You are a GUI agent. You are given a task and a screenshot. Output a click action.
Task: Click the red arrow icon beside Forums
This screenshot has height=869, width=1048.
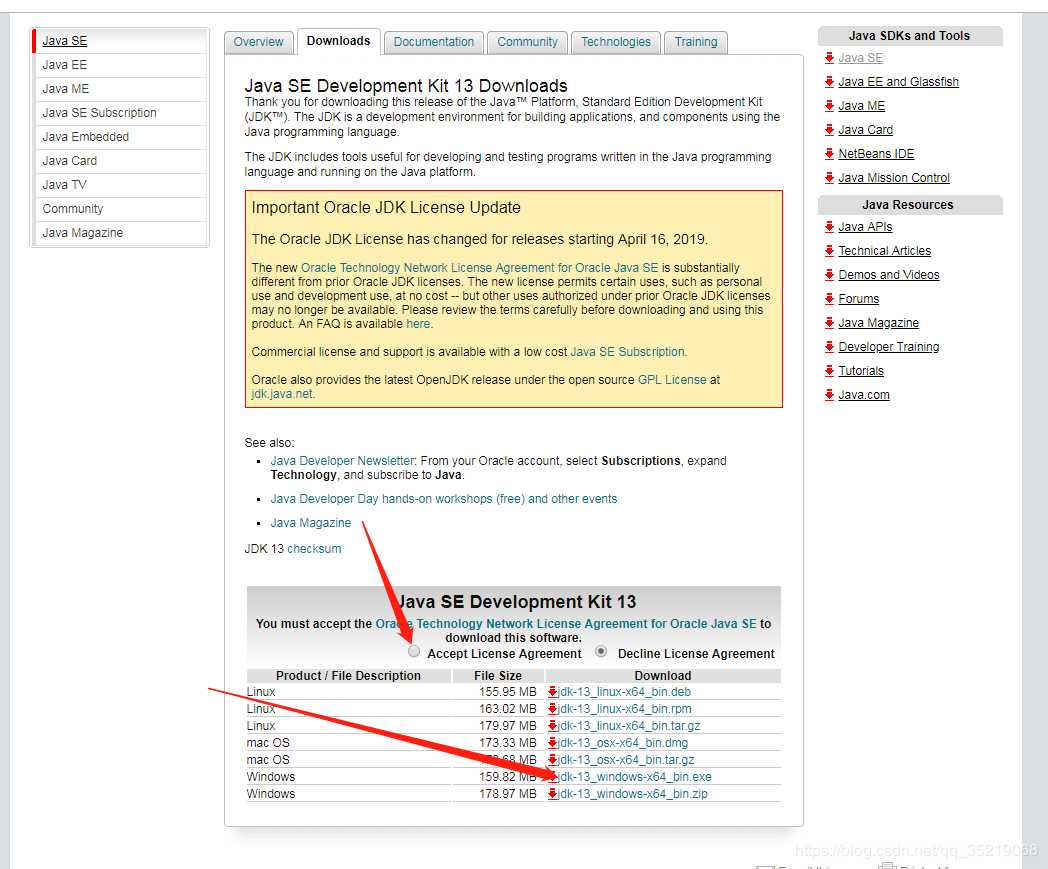pyautogui.click(x=829, y=299)
